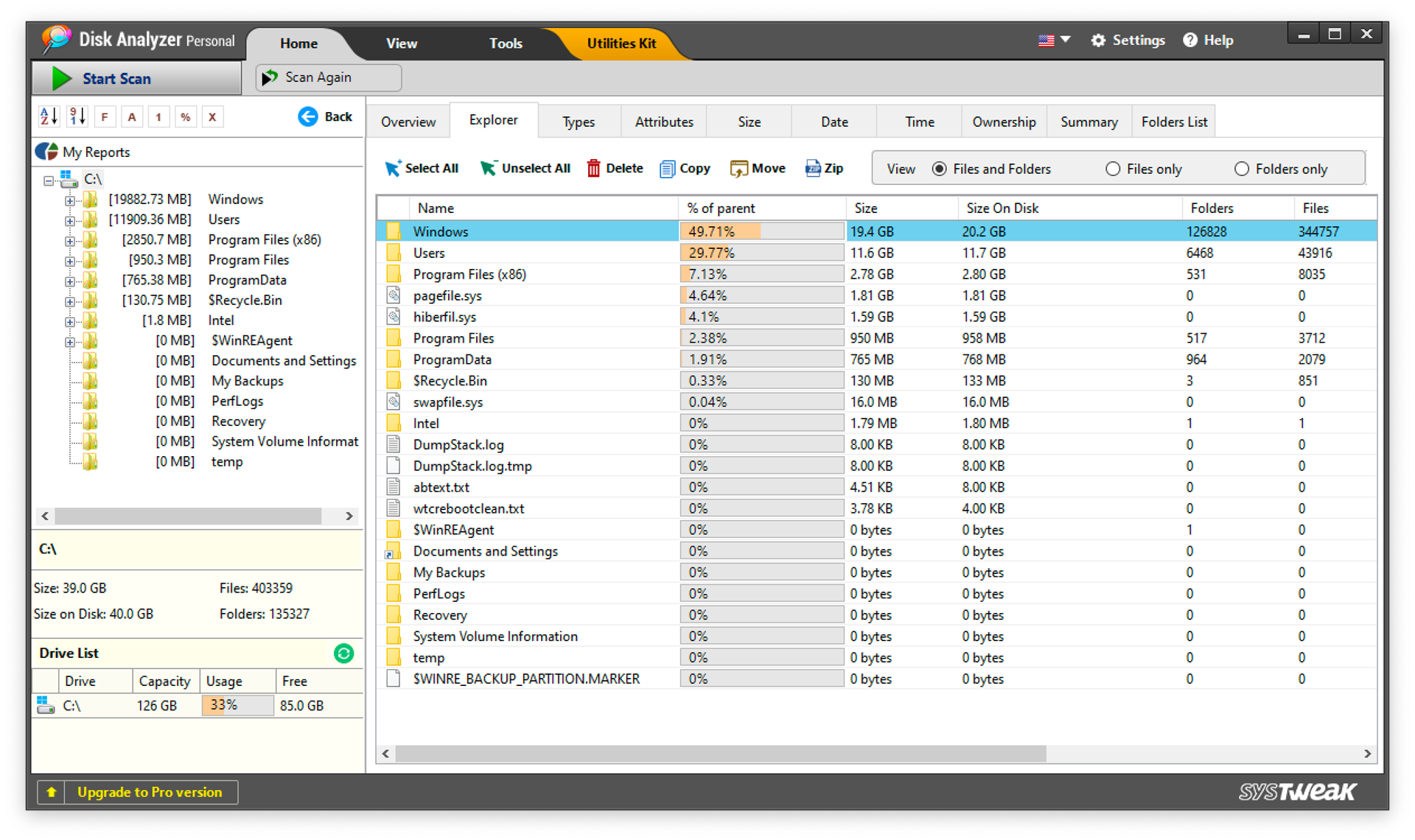This screenshot has width=1415, height=840.
Task: Click the A icon in the tree toolbar
Action: tap(132, 116)
